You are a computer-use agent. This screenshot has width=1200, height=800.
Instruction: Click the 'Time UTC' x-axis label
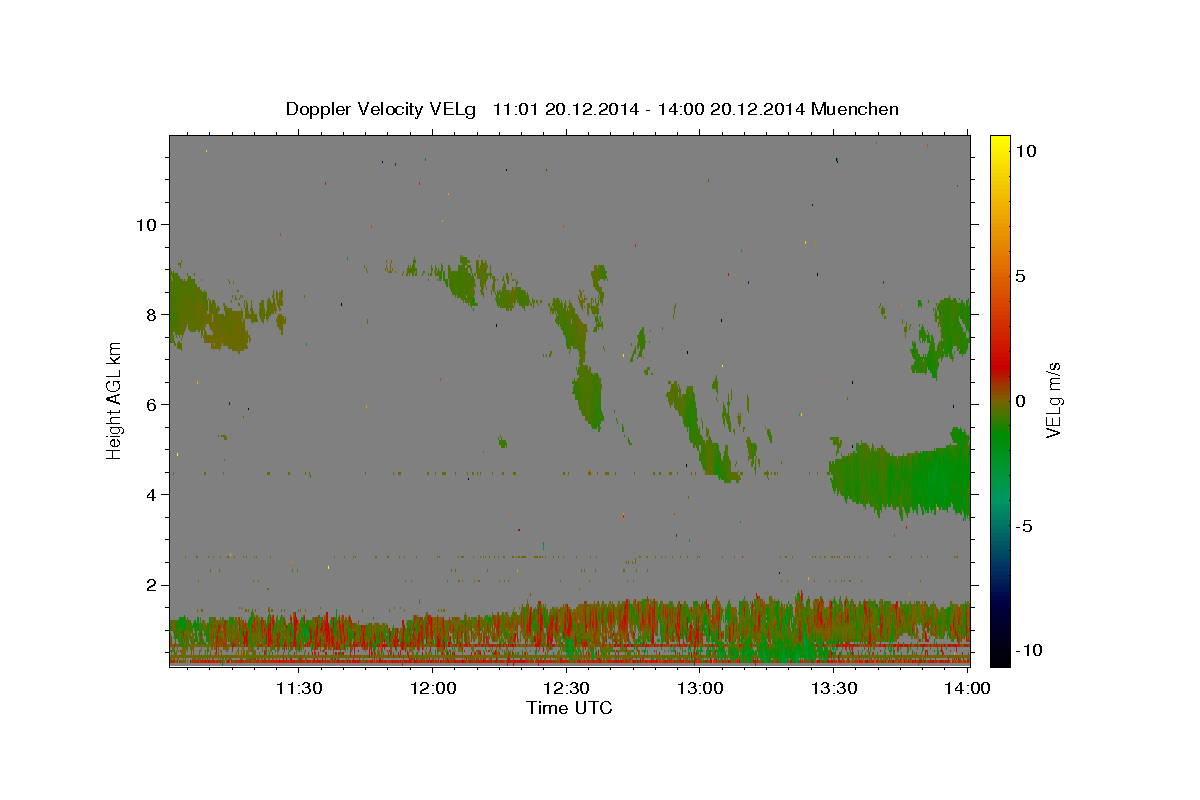coord(569,708)
